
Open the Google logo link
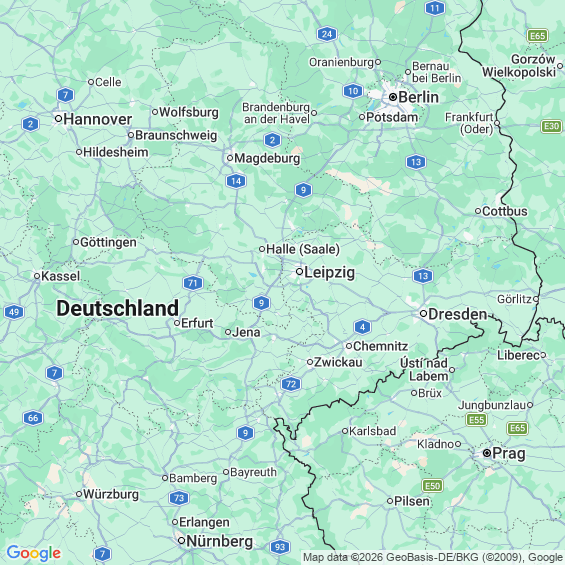[34, 553]
